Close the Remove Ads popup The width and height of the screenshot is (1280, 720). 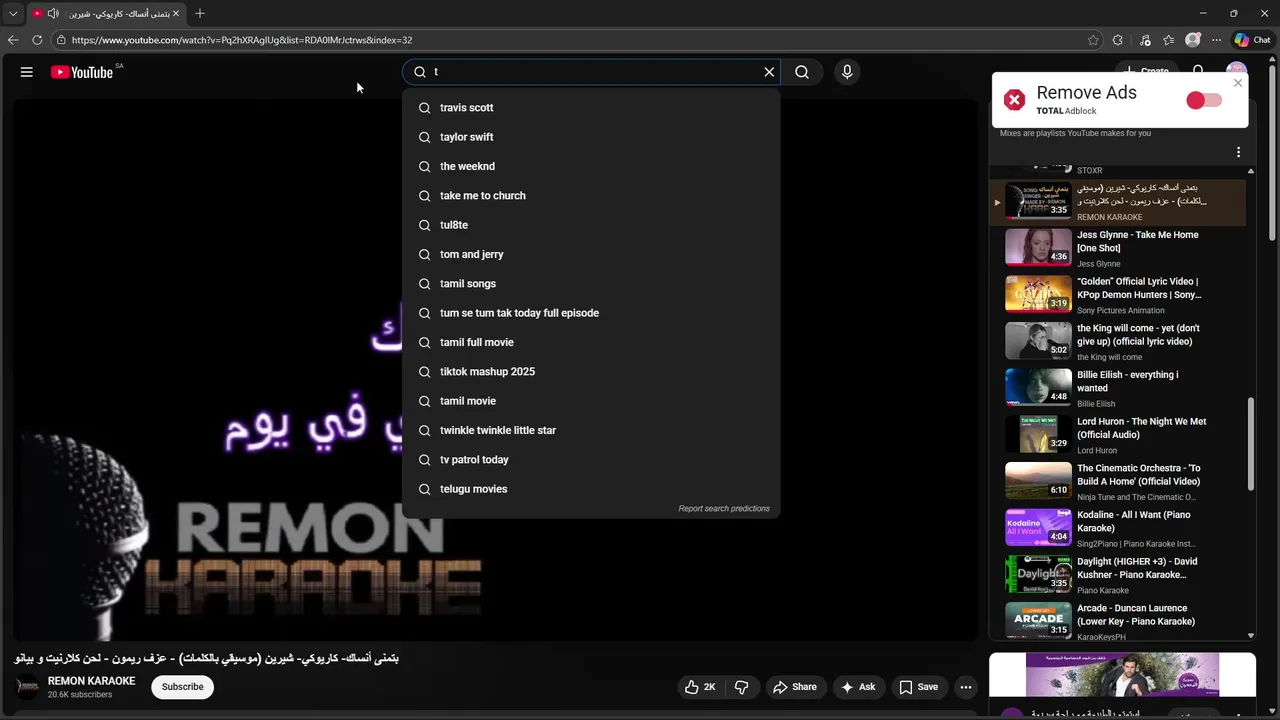click(1238, 83)
